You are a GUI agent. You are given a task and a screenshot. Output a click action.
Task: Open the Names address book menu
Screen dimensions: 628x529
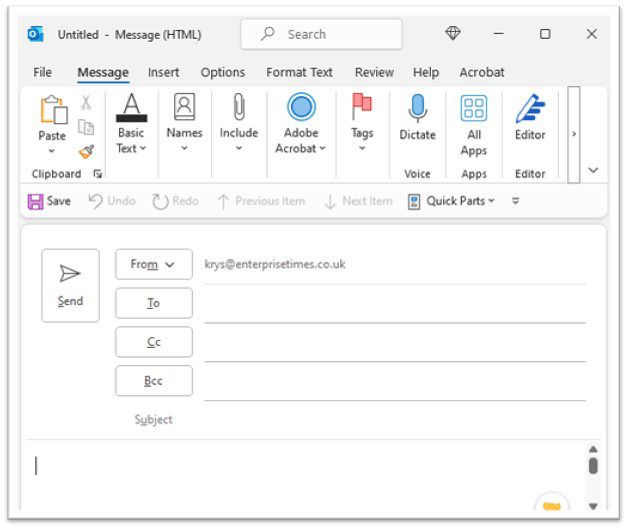tap(184, 123)
